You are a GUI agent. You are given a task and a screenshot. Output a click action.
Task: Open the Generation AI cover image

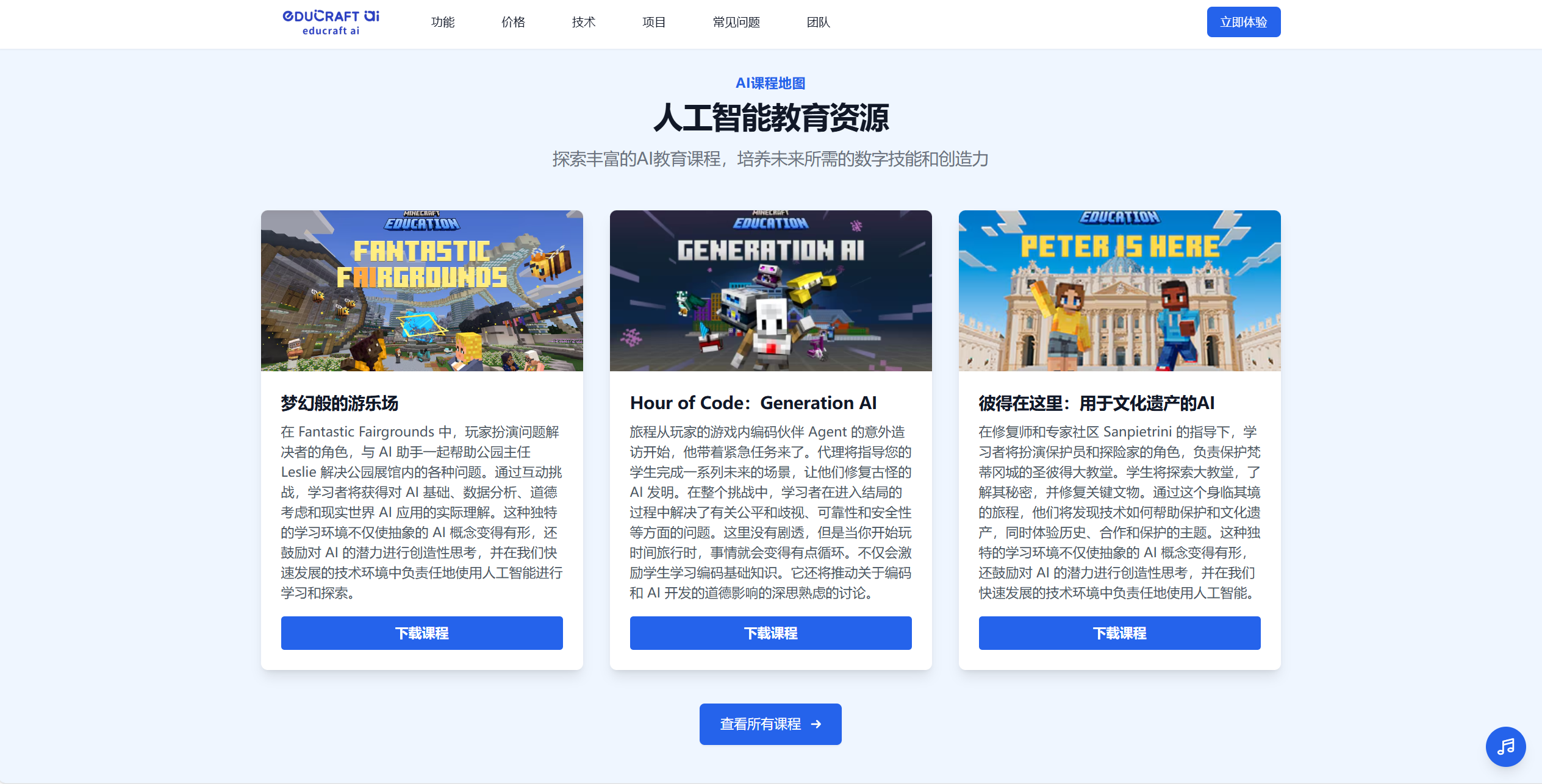coord(770,291)
